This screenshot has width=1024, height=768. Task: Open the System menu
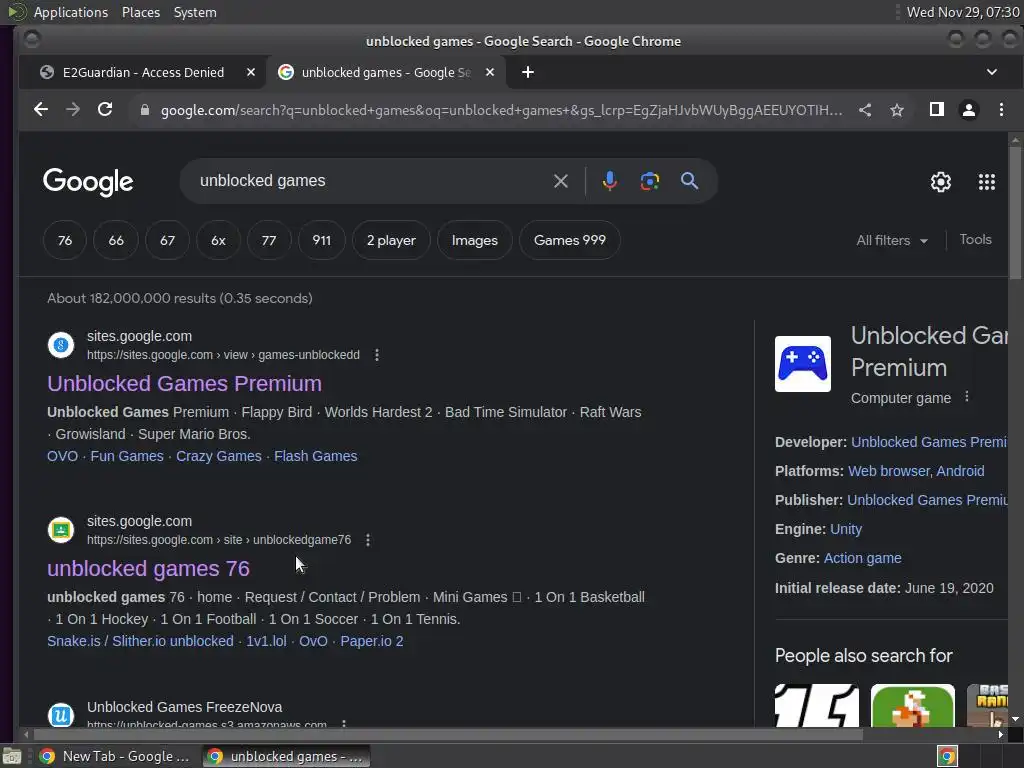pyautogui.click(x=195, y=12)
